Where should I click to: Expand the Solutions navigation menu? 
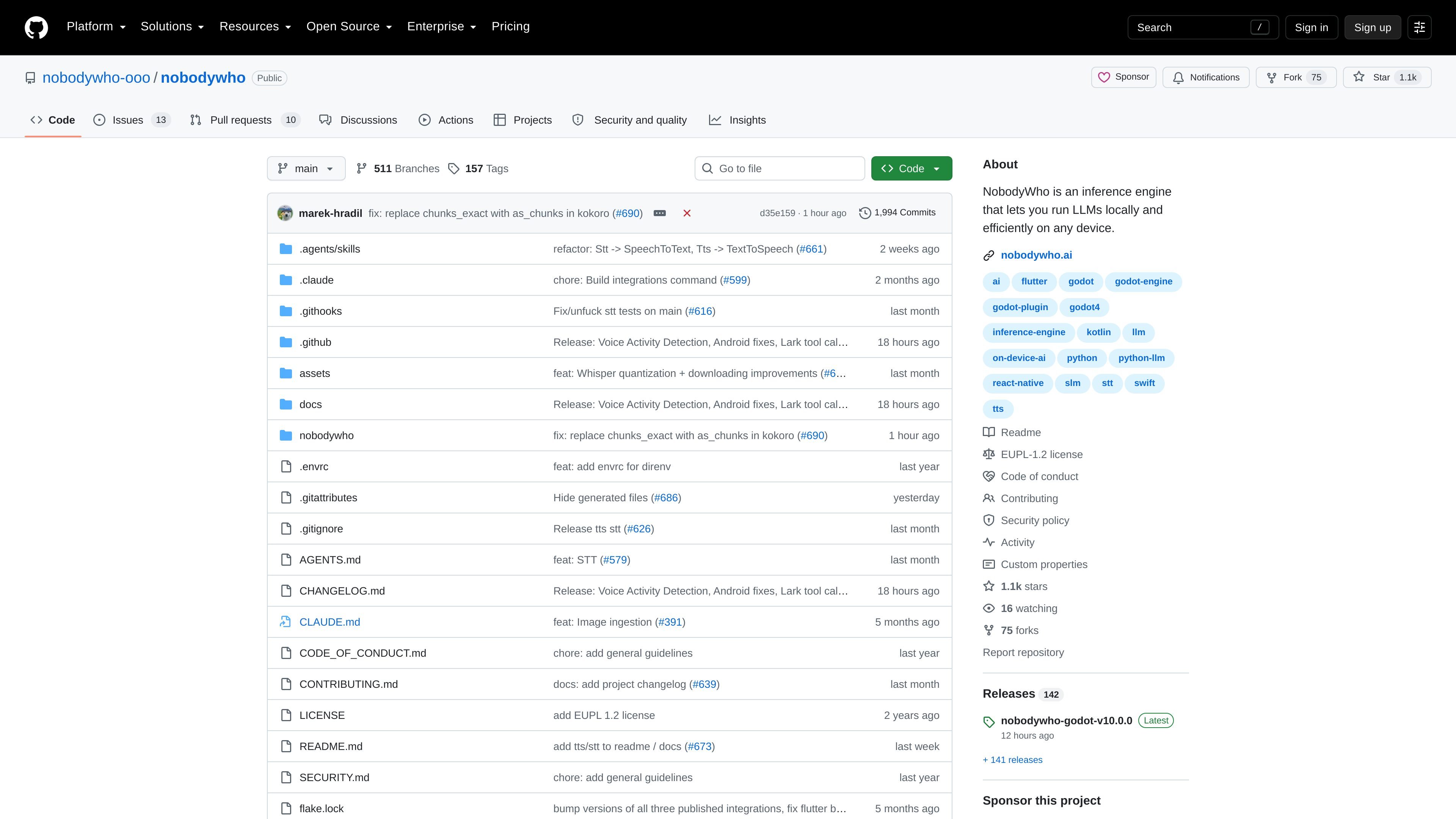click(x=173, y=27)
